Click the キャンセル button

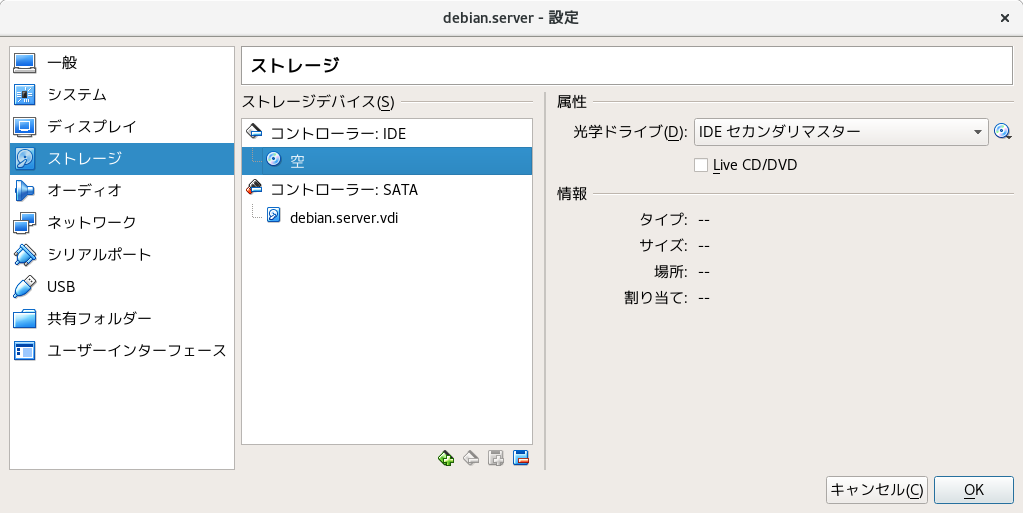tap(877, 490)
